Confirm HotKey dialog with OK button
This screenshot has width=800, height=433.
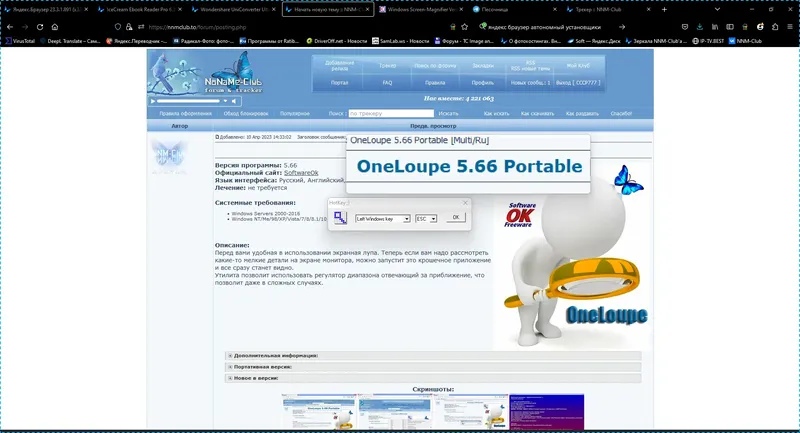click(456, 217)
